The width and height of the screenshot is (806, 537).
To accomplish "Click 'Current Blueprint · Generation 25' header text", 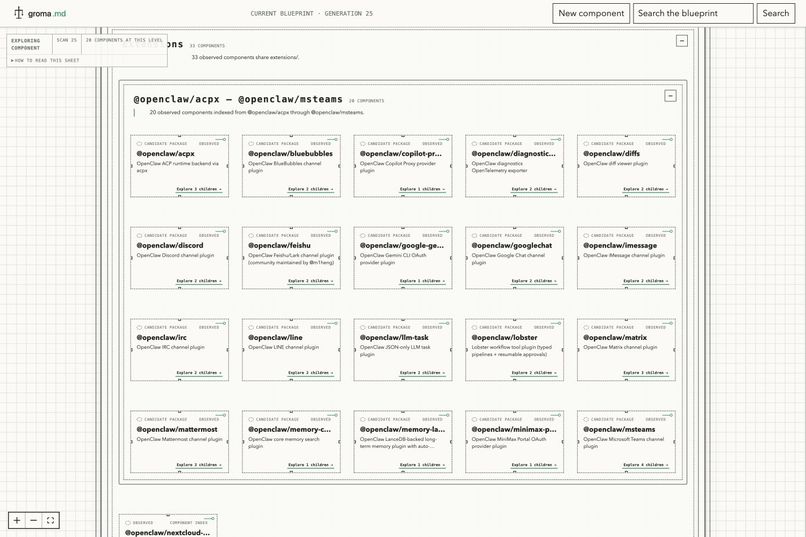I will [312, 13].
